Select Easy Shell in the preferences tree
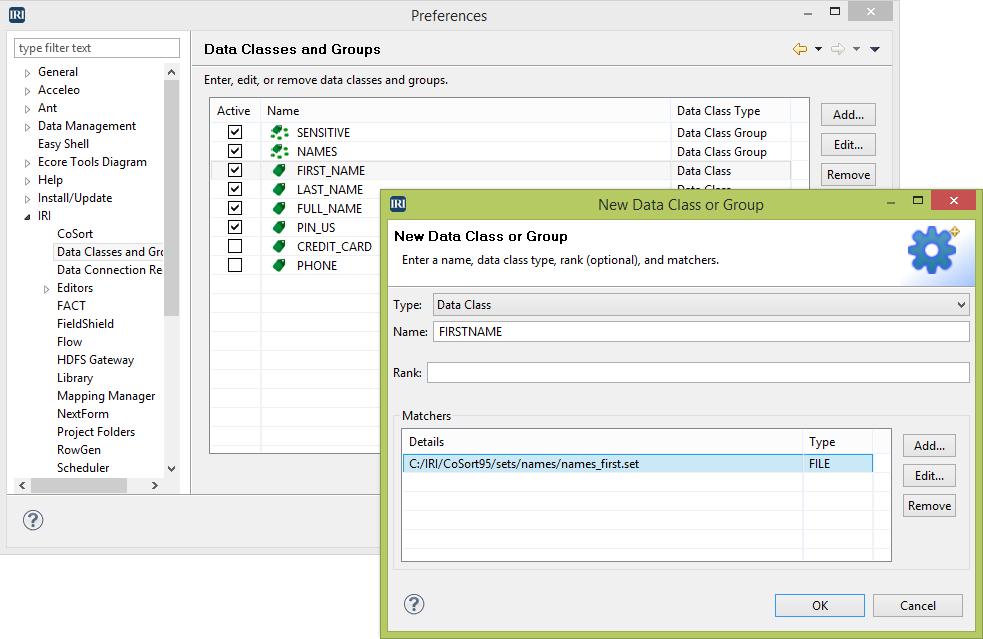 tap(63, 144)
